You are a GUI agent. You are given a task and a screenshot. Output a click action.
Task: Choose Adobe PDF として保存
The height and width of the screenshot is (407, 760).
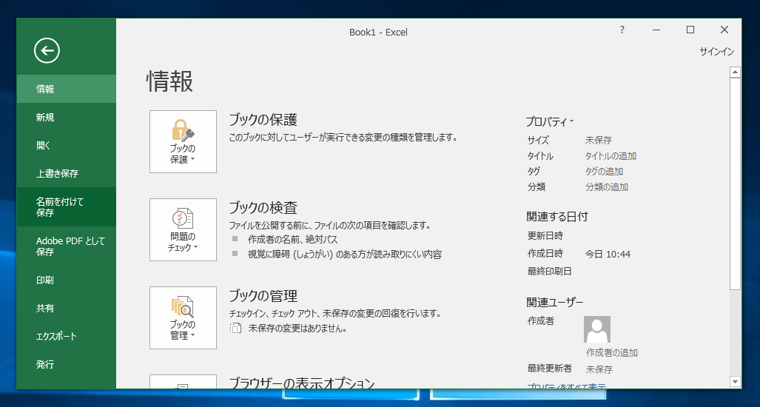pyautogui.click(x=66, y=246)
